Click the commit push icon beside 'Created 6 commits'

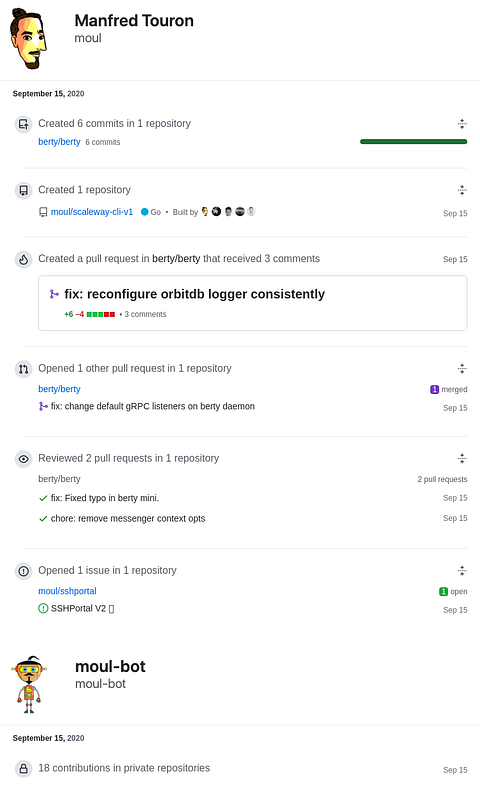point(23,124)
